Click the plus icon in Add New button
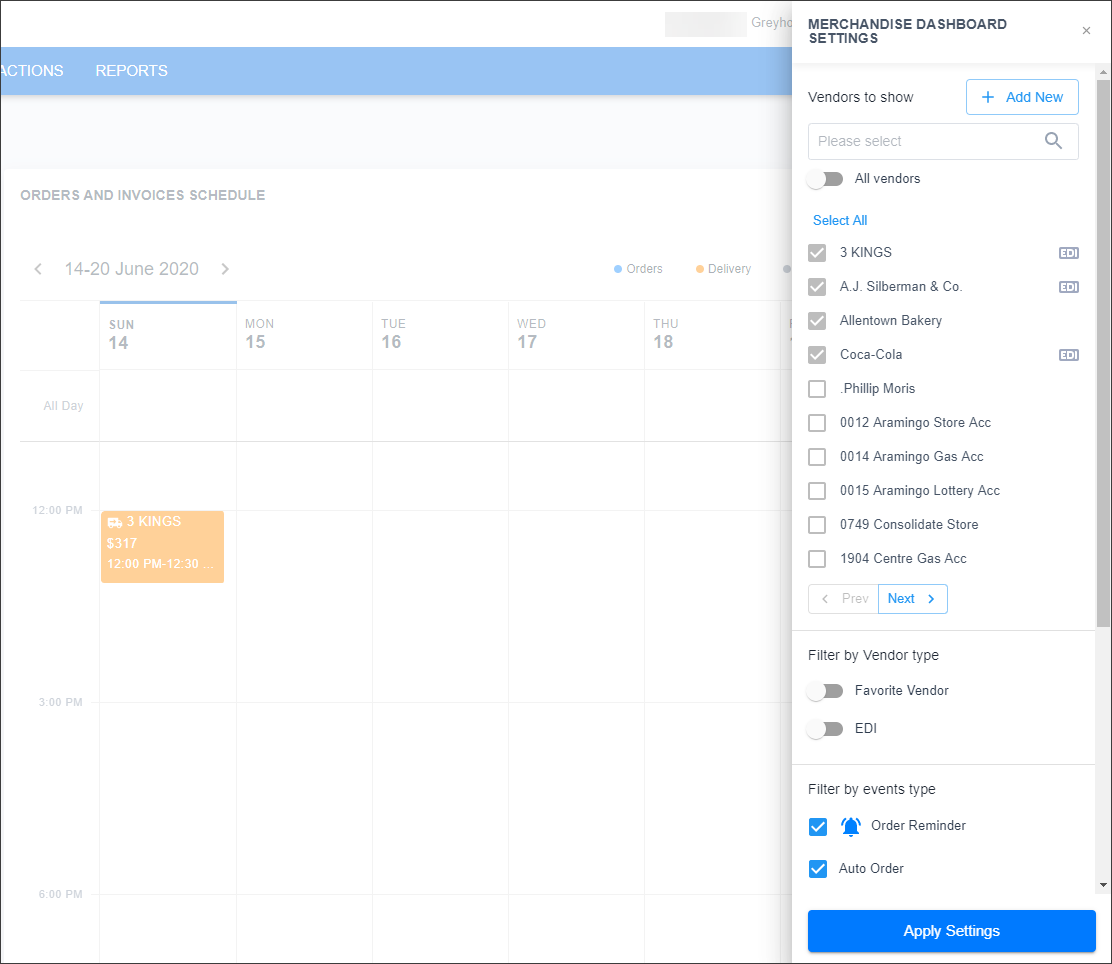Screen dimensions: 1112x964 (x=987, y=97)
